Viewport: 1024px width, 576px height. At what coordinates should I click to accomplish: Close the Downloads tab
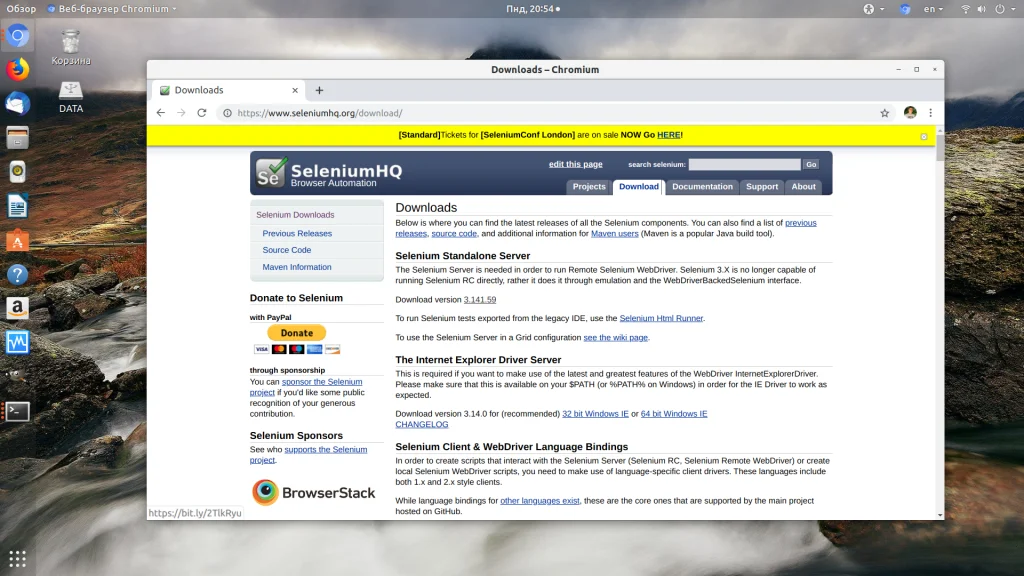click(x=295, y=90)
